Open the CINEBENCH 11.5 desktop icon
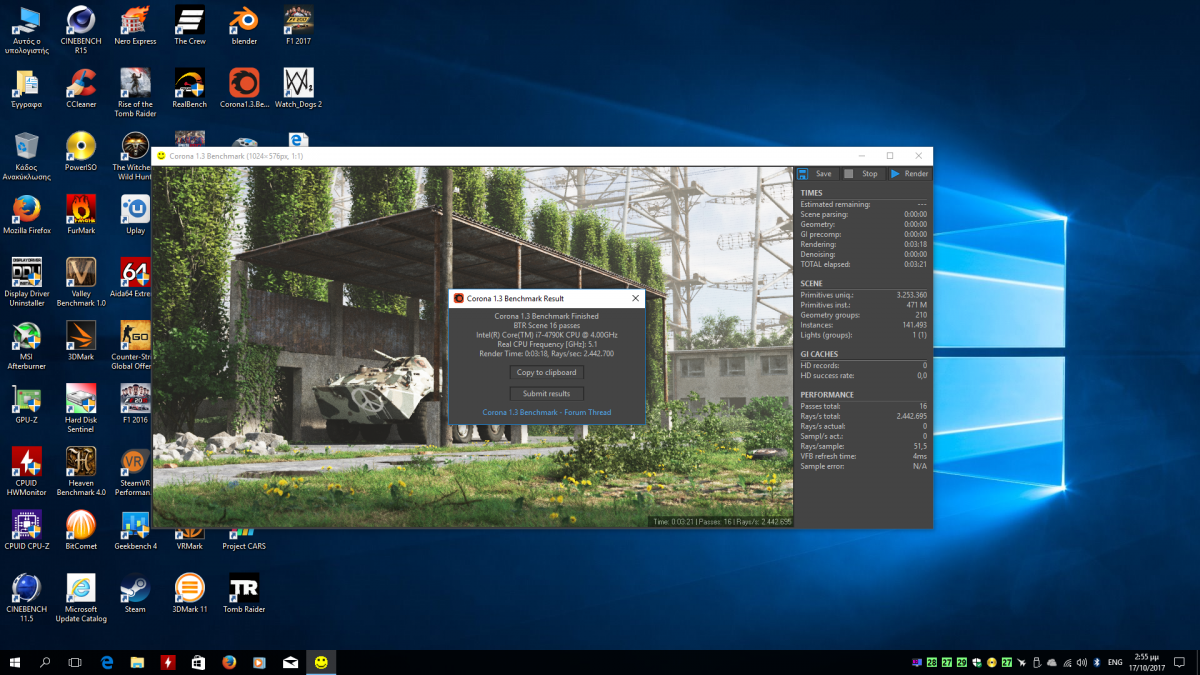 point(27,597)
